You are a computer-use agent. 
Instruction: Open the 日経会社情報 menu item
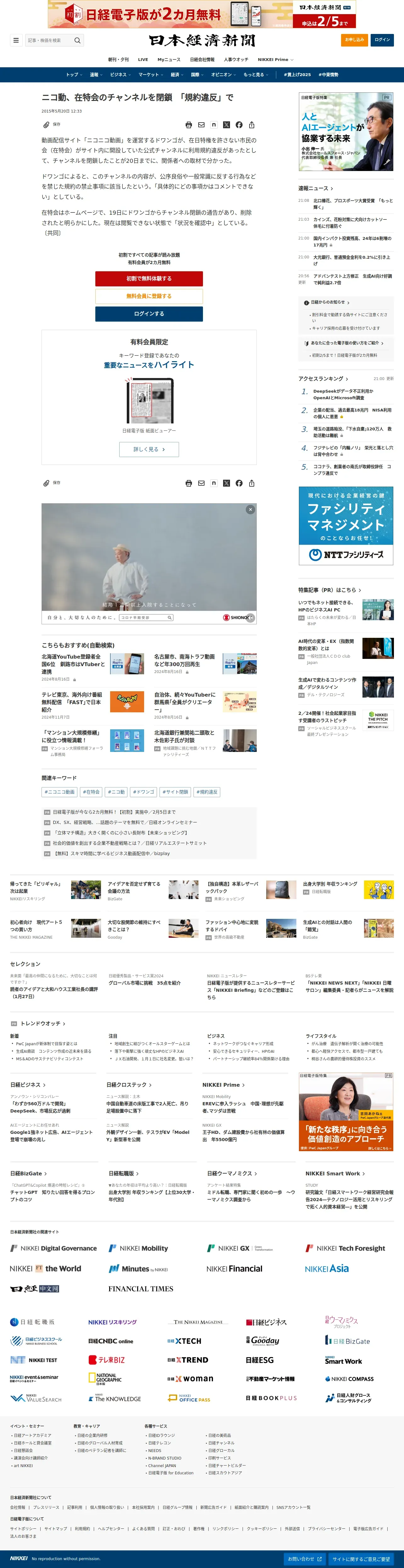pos(202,60)
